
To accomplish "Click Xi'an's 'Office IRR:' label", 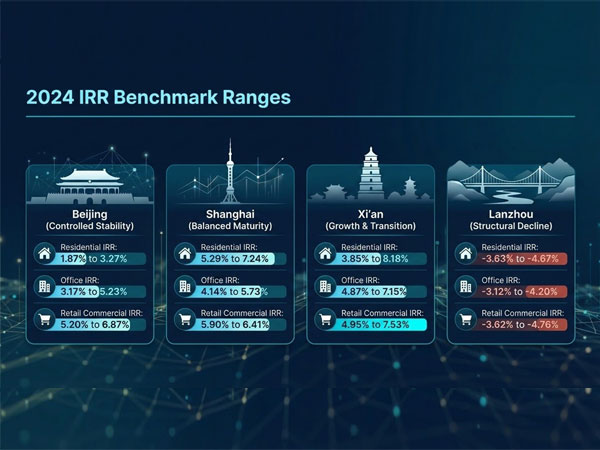I will [x=361, y=280].
